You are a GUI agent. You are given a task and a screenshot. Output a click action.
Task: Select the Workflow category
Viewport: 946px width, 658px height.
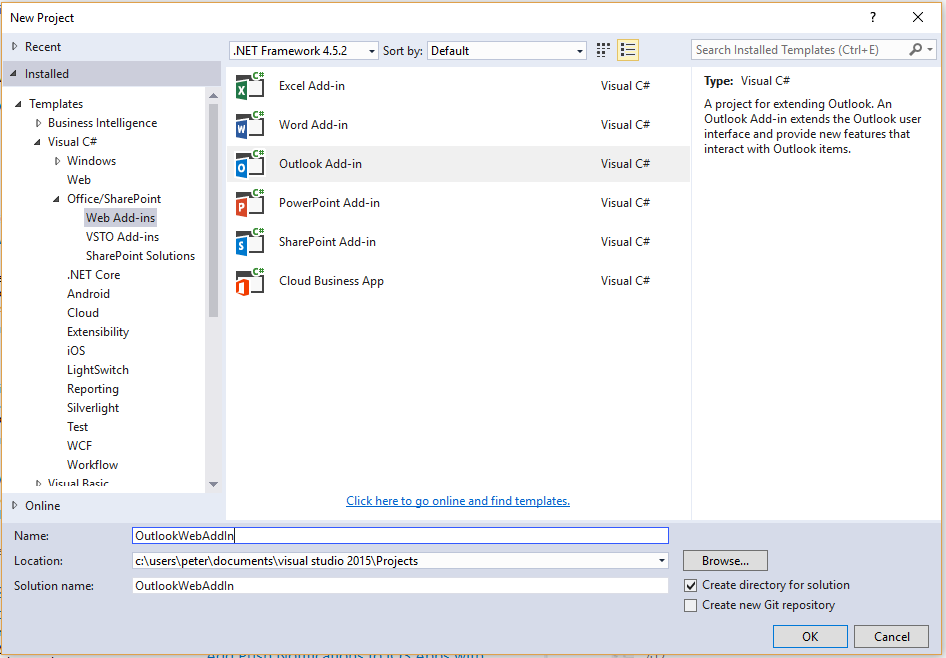pyautogui.click(x=92, y=464)
